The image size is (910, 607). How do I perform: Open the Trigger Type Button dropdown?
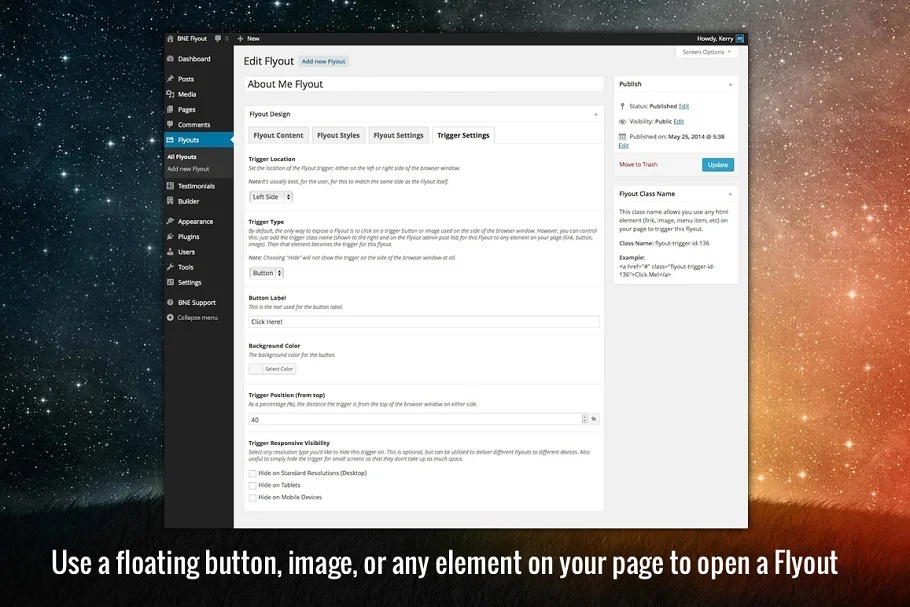(x=266, y=273)
